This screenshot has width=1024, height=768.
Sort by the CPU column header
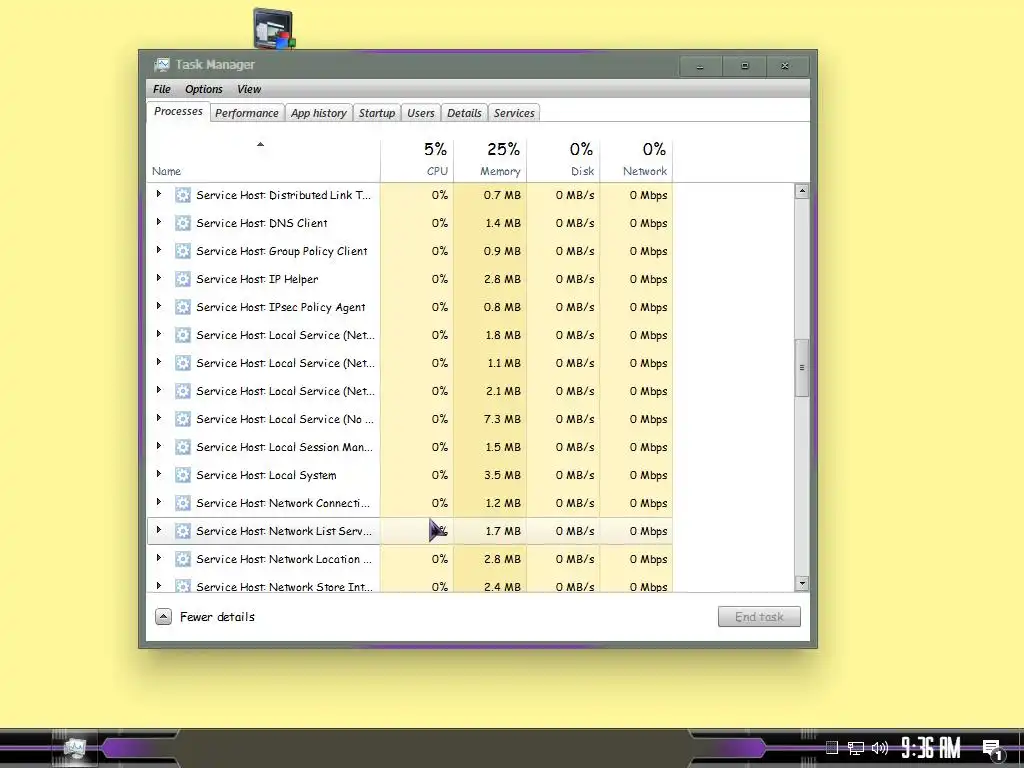(417, 161)
